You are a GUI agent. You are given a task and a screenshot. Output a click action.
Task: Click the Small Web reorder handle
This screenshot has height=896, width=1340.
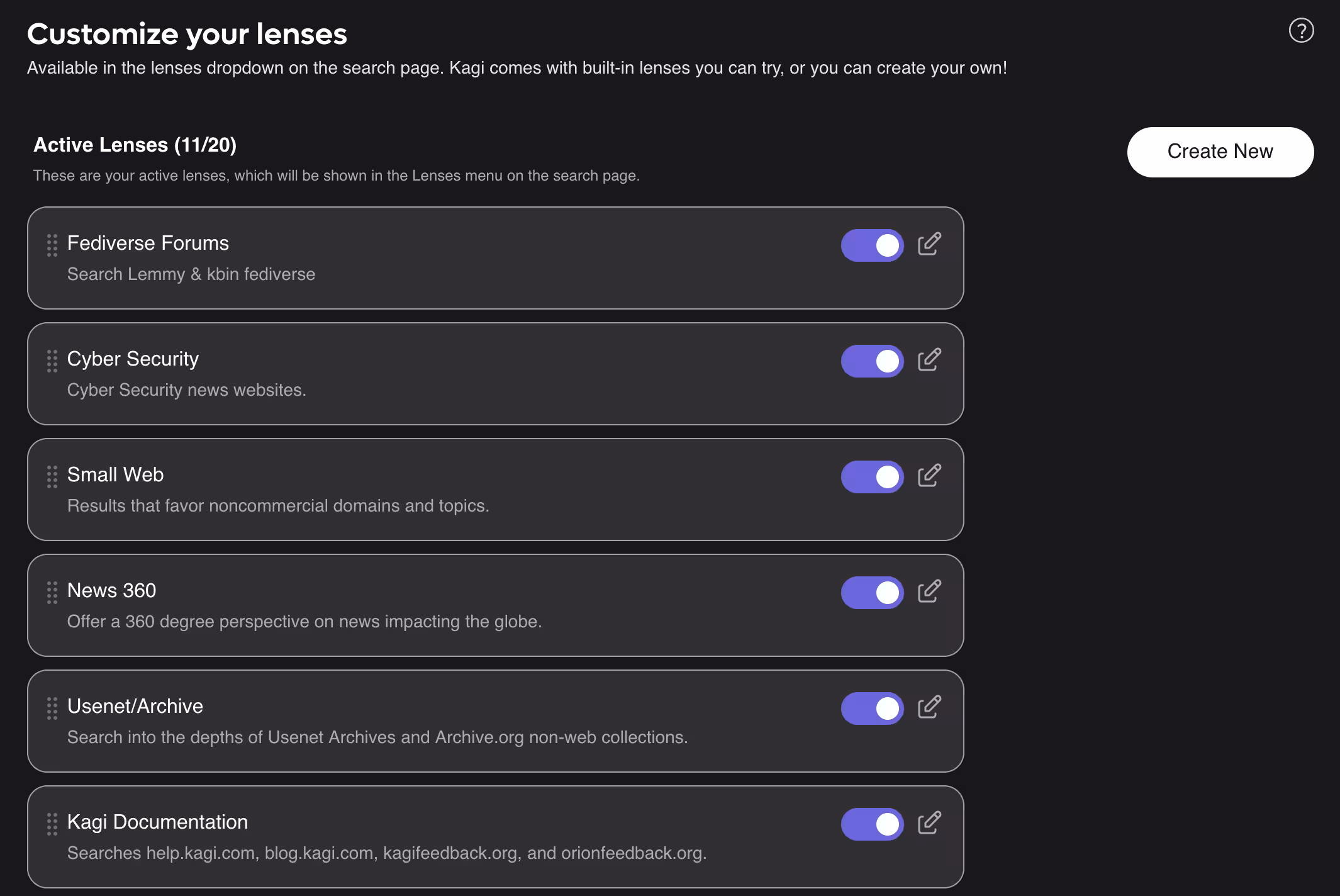52,477
